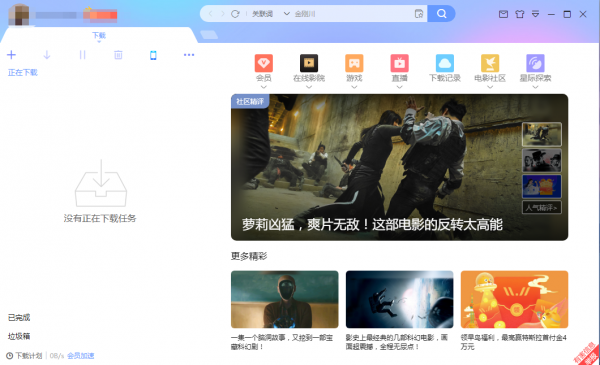Select the second banner thumbnail with hats
Image resolution: width=600 pixels, height=365 pixels.
(542, 160)
